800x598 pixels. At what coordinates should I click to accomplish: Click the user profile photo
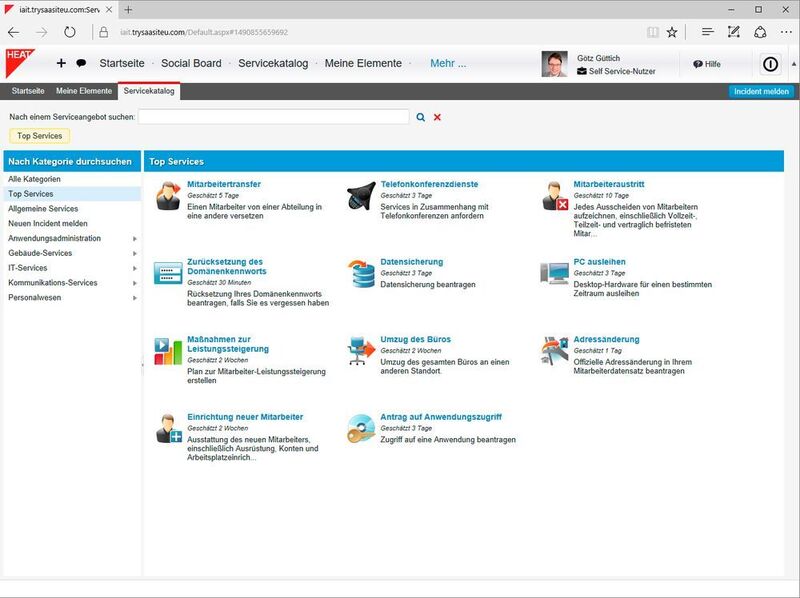[x=554, y=64]
